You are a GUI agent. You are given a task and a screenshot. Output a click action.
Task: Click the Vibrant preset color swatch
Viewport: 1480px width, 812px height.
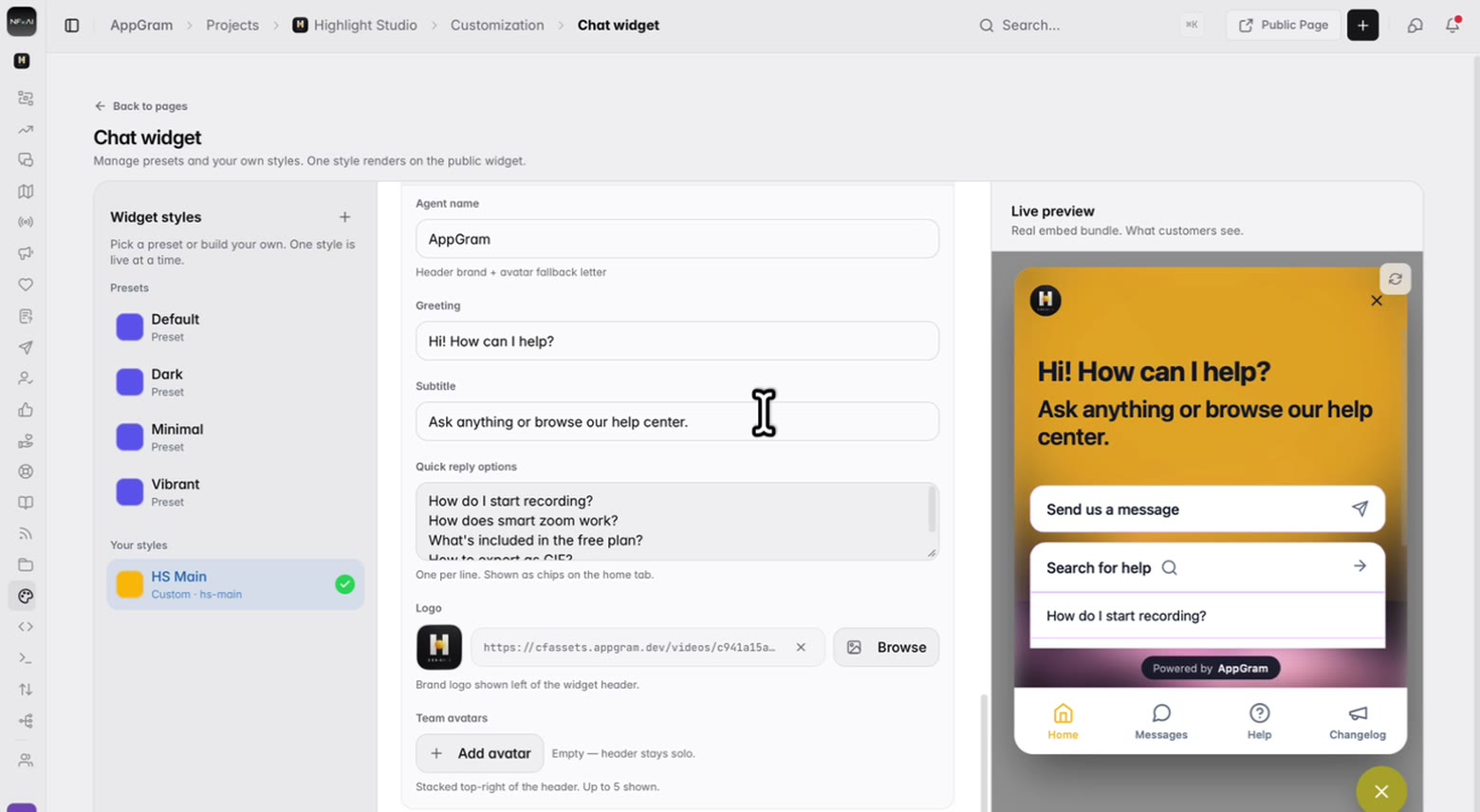pyautogui.click(x=130, y=492)
